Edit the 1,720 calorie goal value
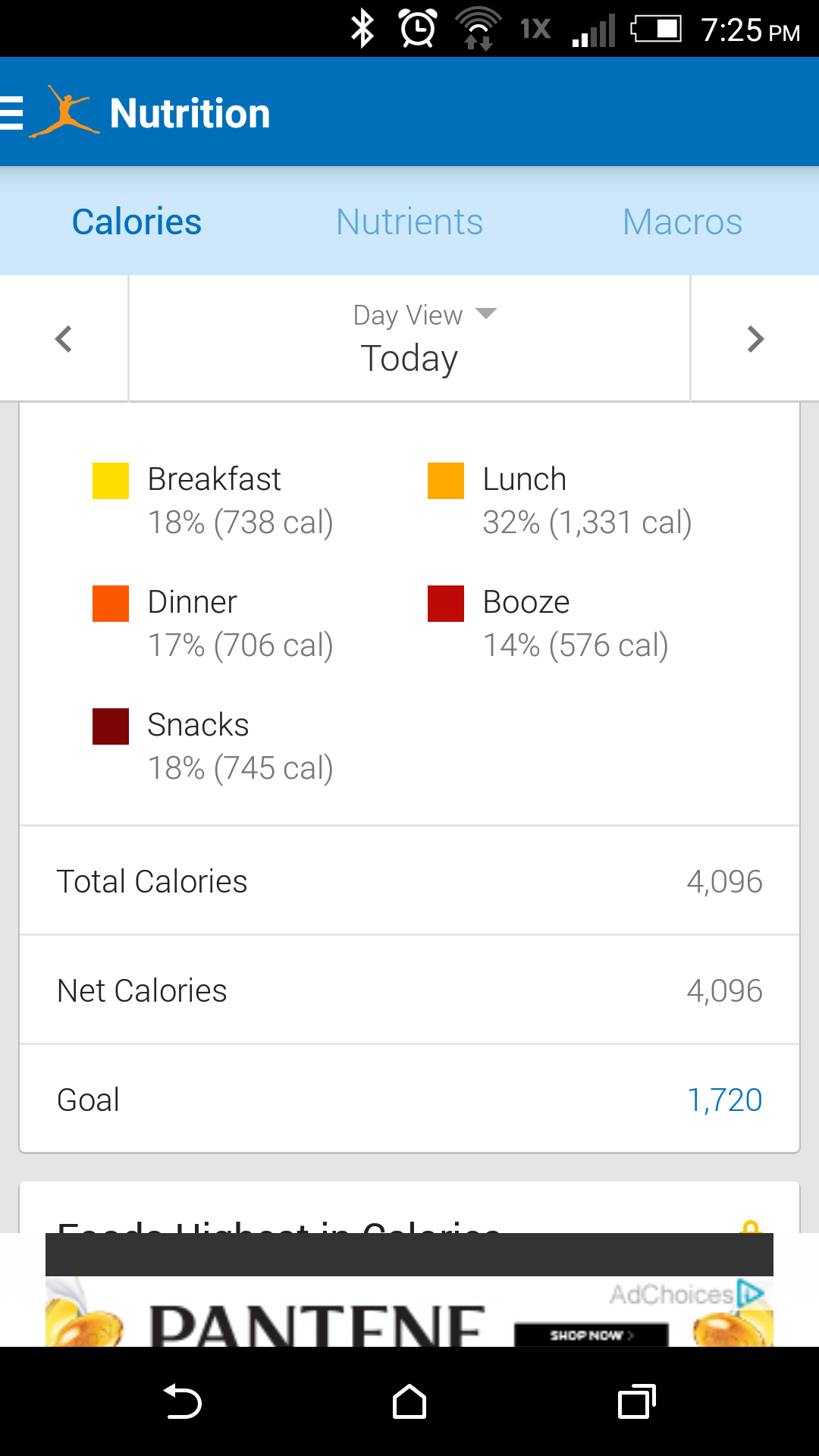819x1456 pixels. point(724,1100)
